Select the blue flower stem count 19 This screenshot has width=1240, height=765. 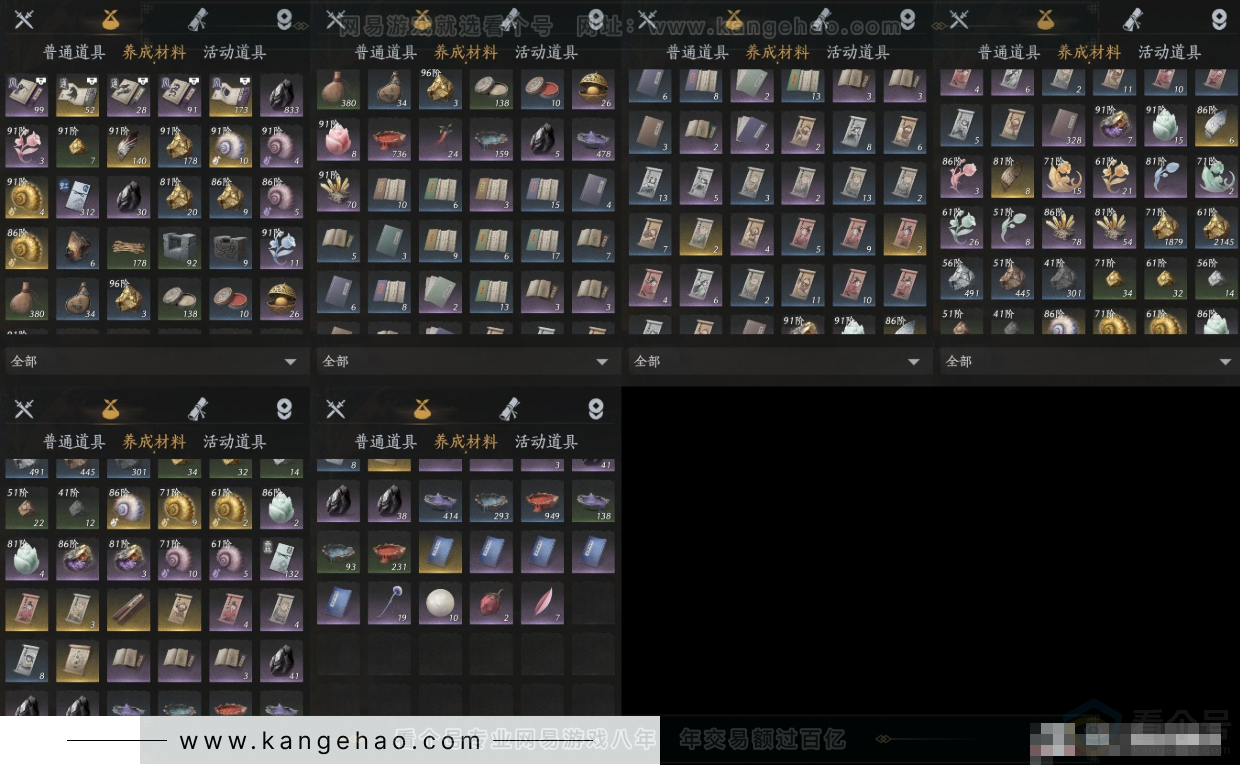point(389,604)
